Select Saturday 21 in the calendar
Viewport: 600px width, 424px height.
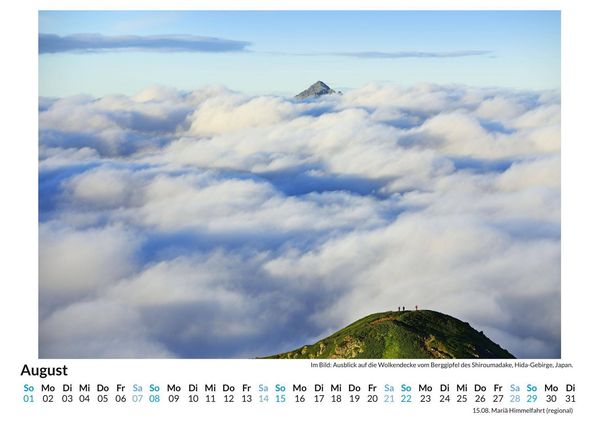coord(389,393)
